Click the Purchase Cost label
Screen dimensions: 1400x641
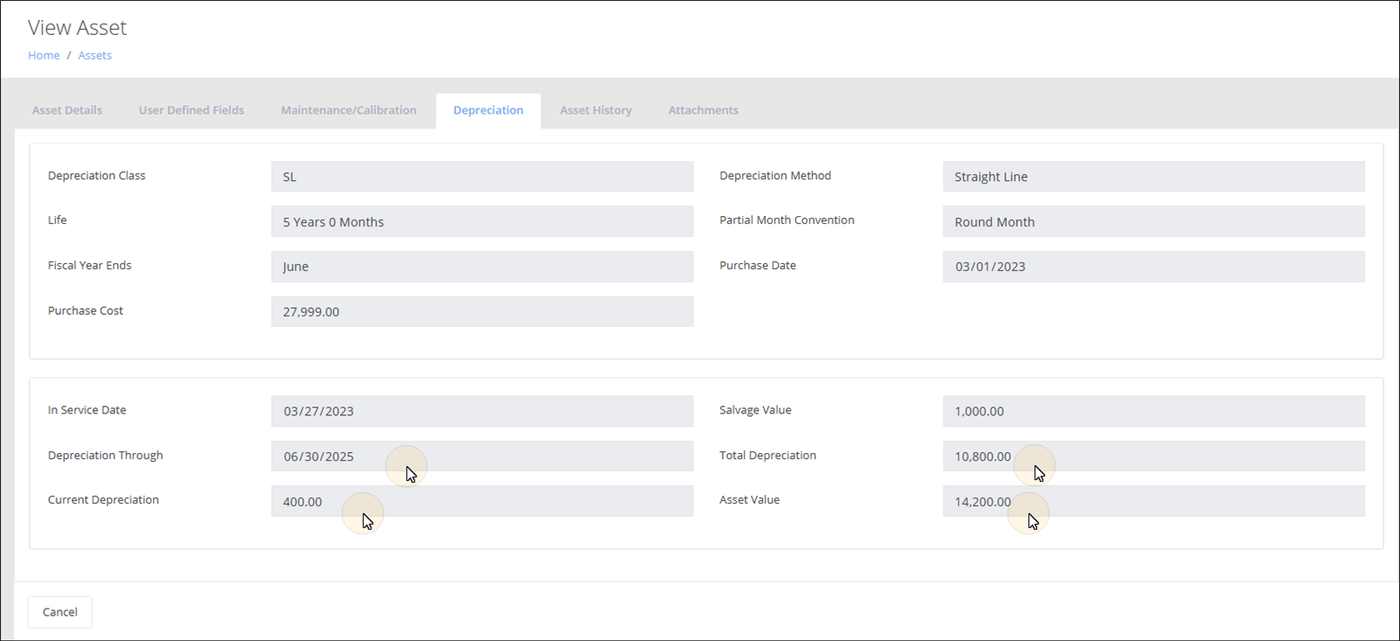pyautogui.click(x=86, y=310)
